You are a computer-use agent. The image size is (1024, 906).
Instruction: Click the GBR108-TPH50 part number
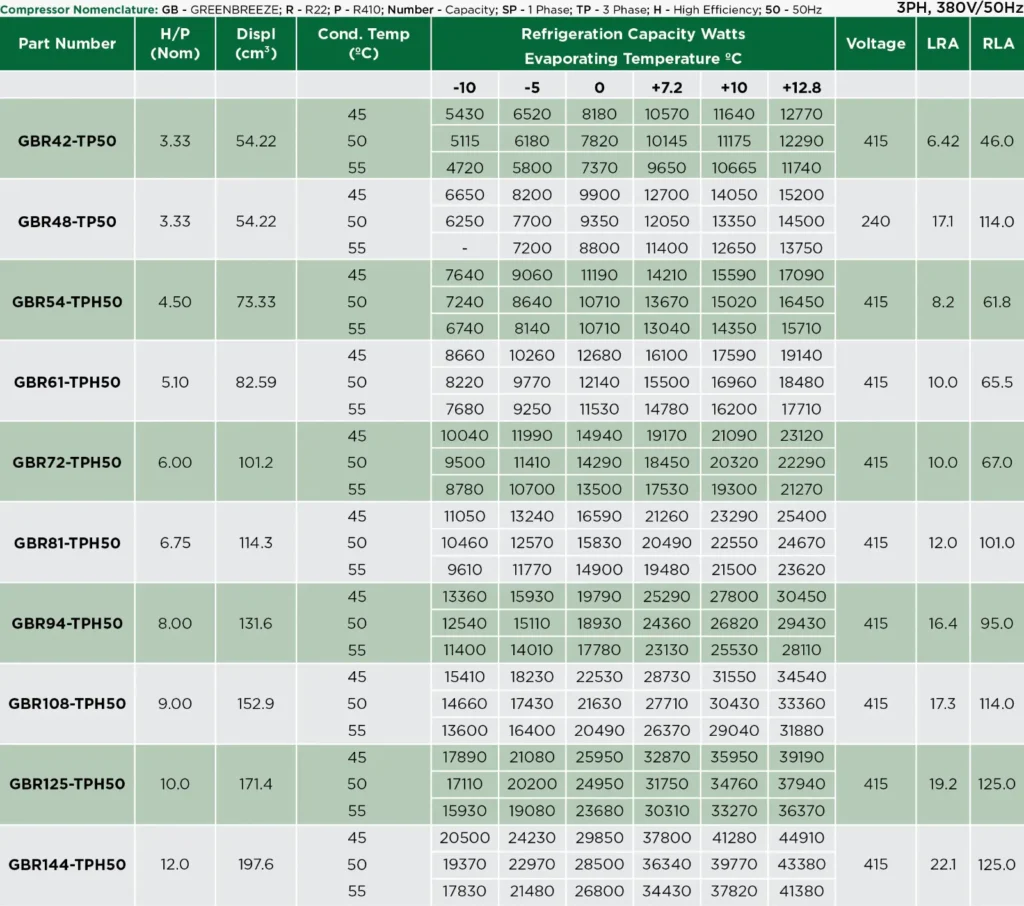tap(67, 704)
